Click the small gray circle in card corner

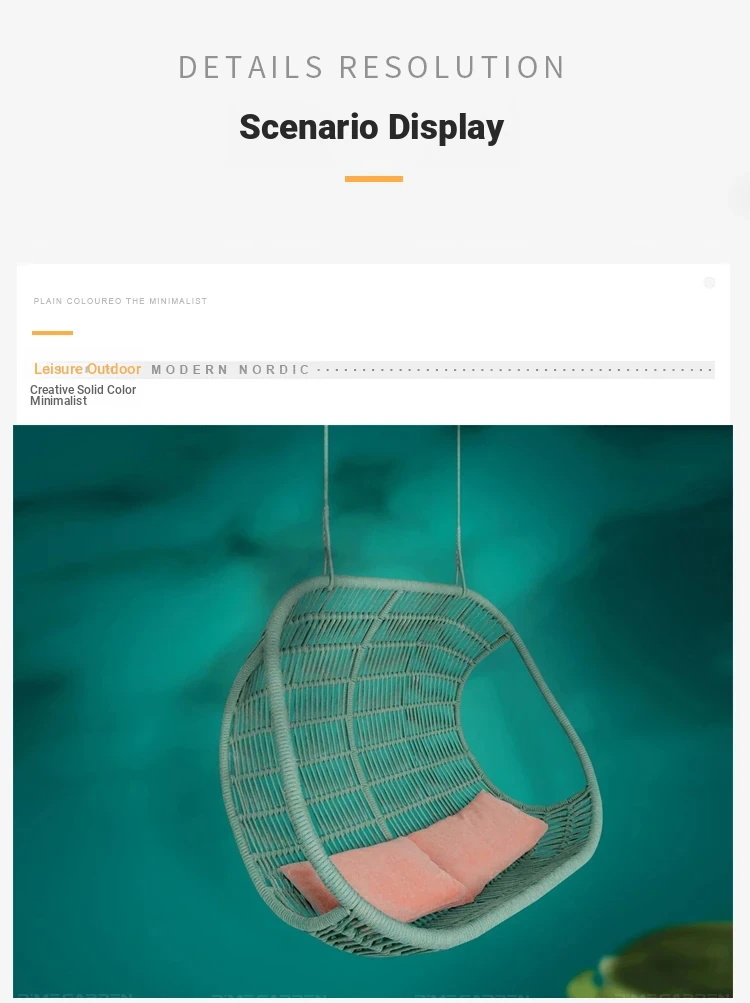709,283
